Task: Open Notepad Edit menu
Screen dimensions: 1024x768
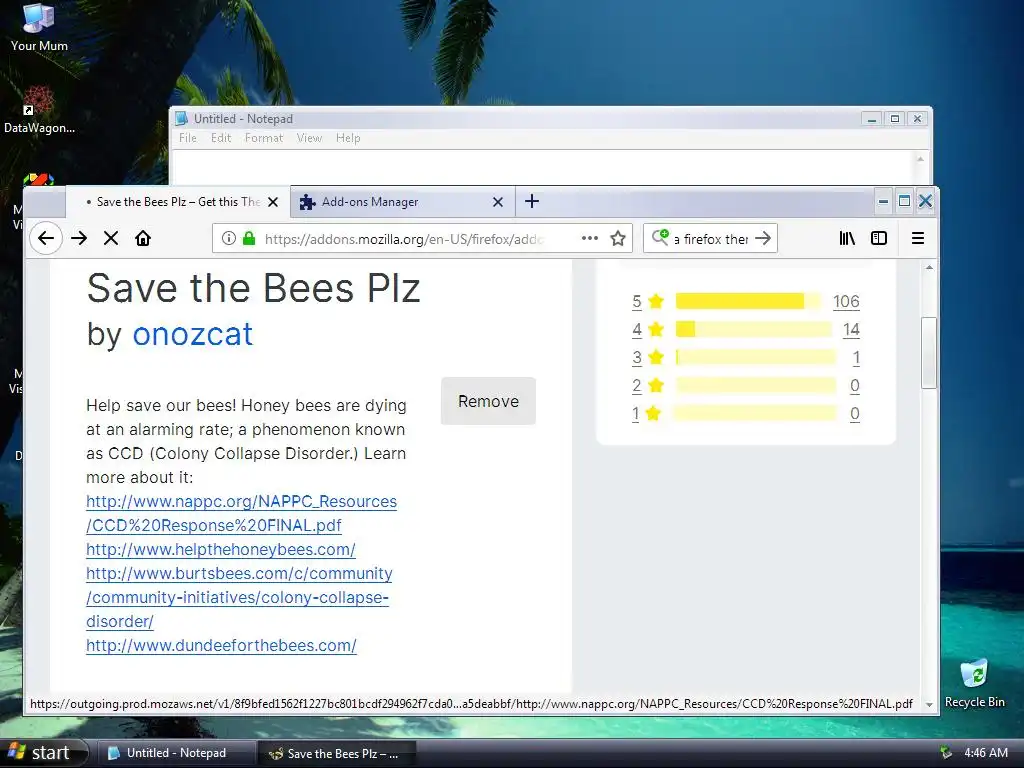Action: 221,138
